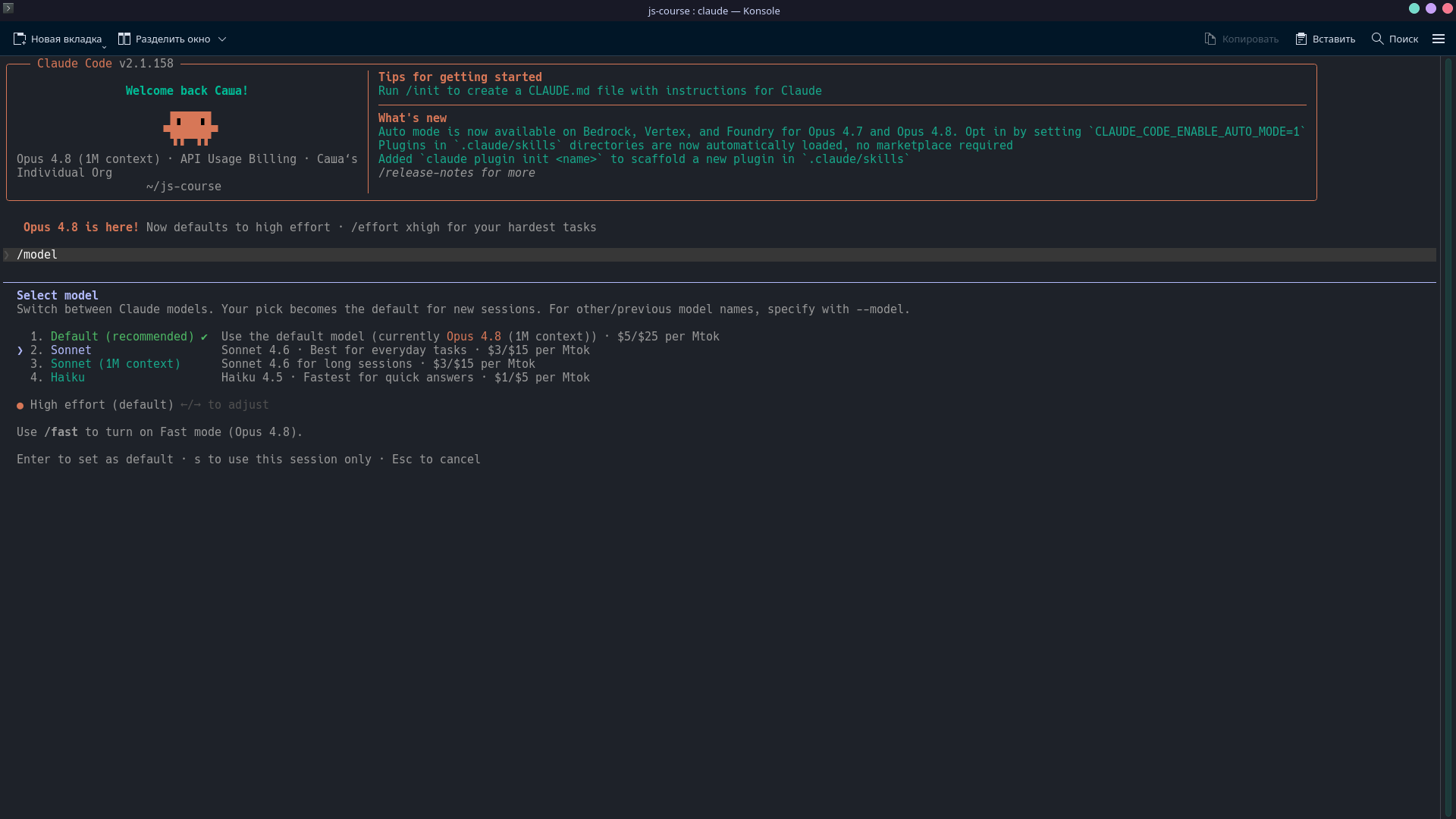1456x819 pixels.
Task: Click the Вставить paste button
Action: [x=1325, y=39]
